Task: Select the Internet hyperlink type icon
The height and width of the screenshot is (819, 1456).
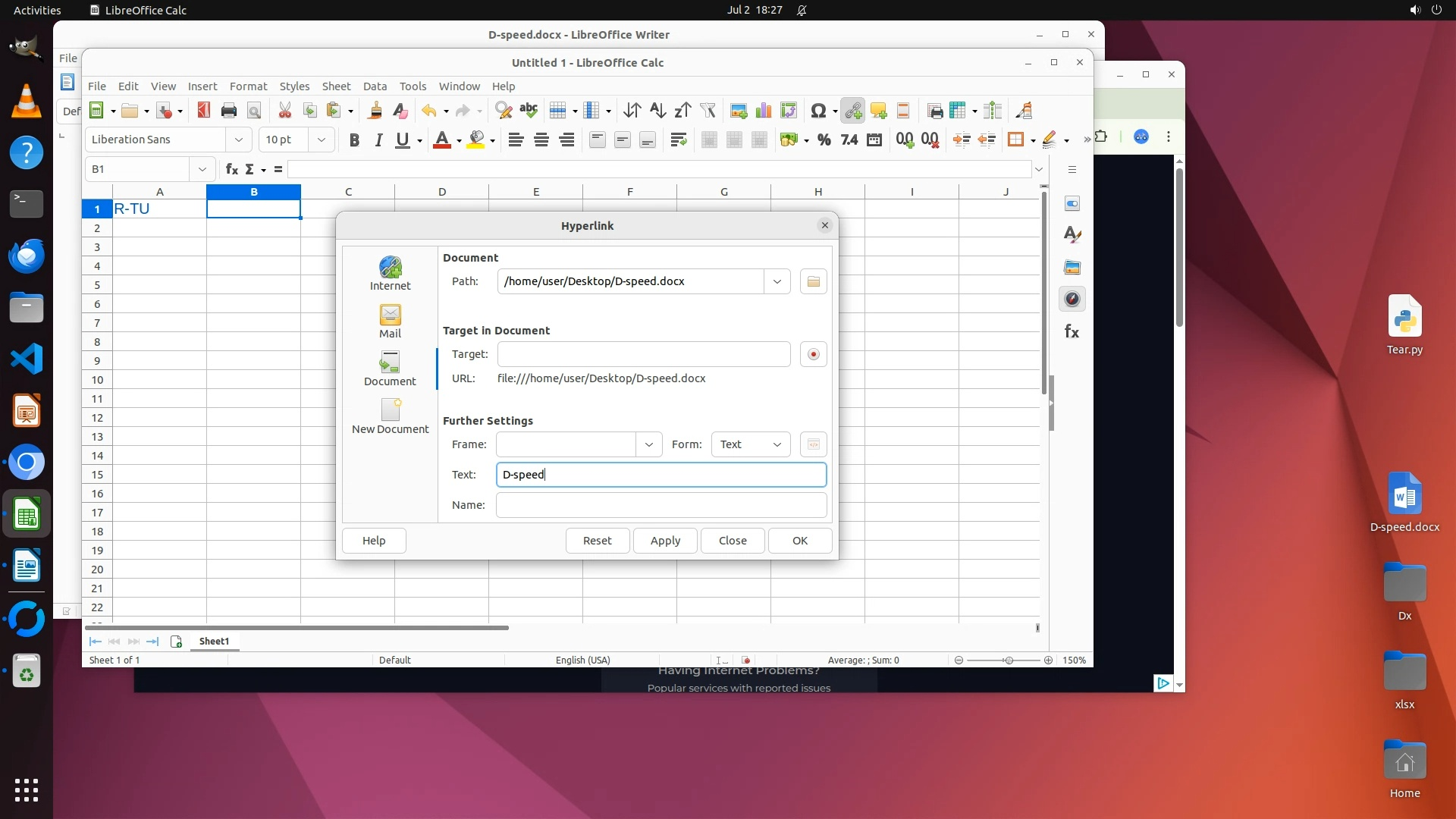Action: point(390,273)
